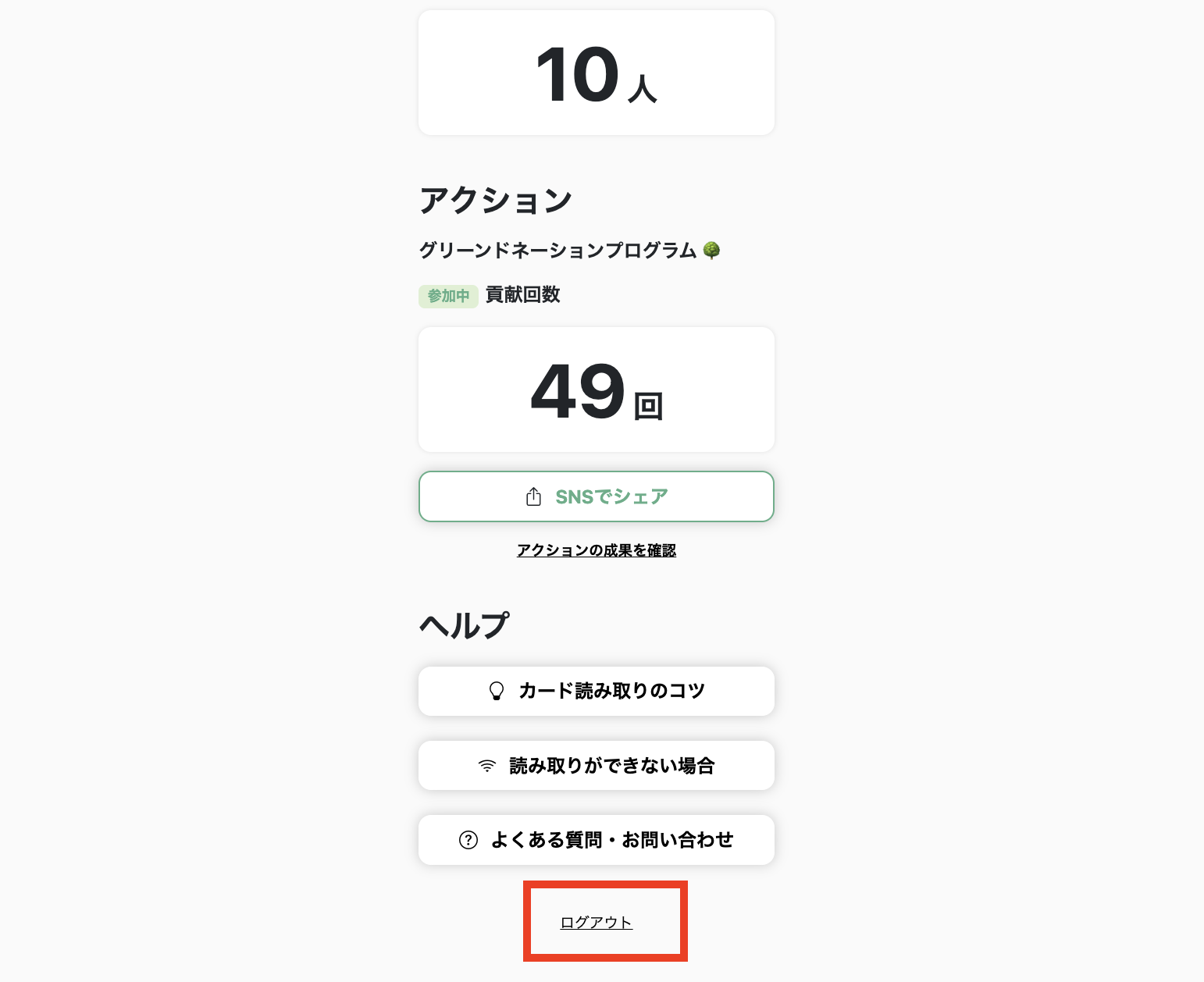The image size is (1204, 982).
Task: Click the アクション section heading
Action: [x=496, y=201]
